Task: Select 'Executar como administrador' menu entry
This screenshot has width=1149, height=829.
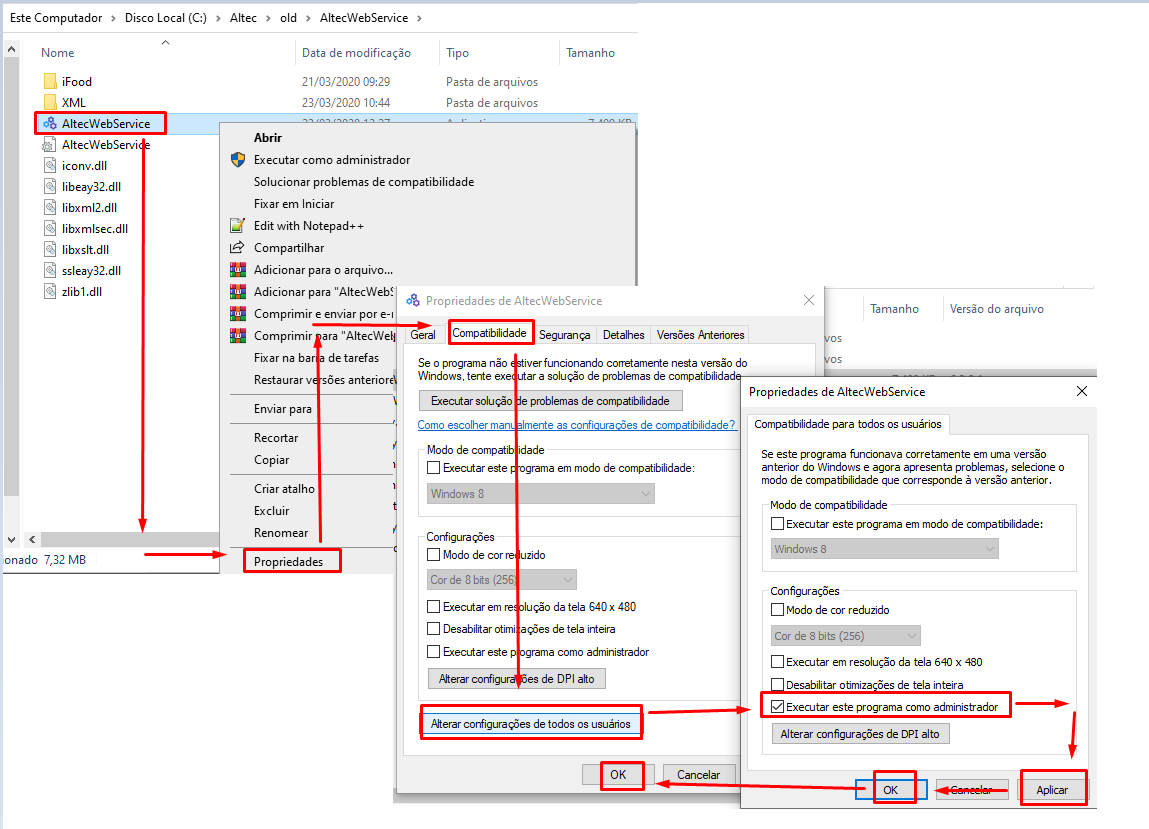Action: pyautogui.click(x=332, y=160)
